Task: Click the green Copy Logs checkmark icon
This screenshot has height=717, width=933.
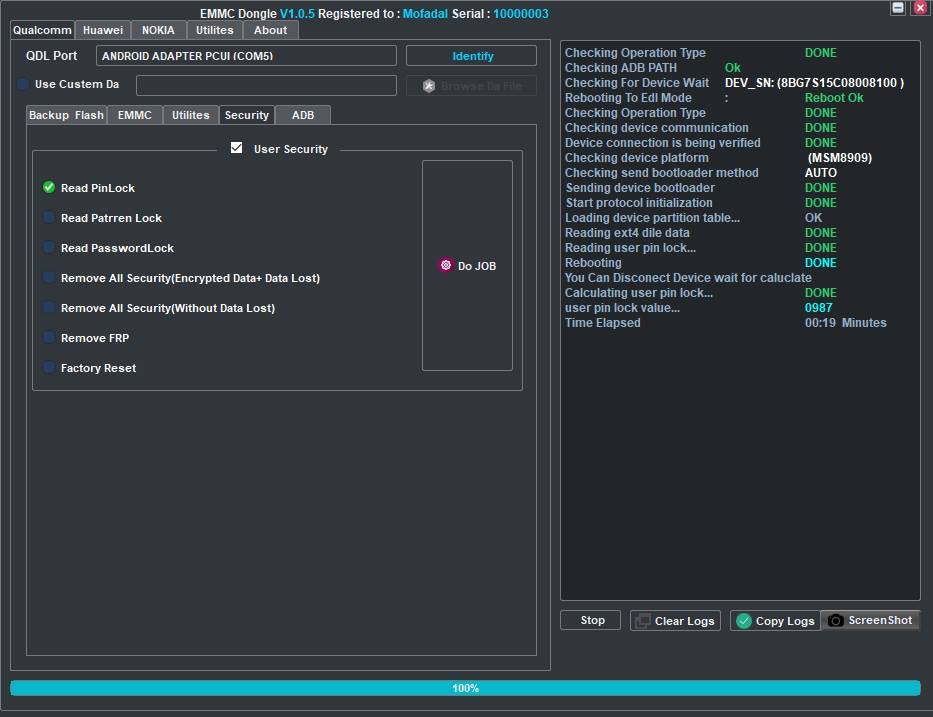Action: pyautogui.click(x=744, y=621)
